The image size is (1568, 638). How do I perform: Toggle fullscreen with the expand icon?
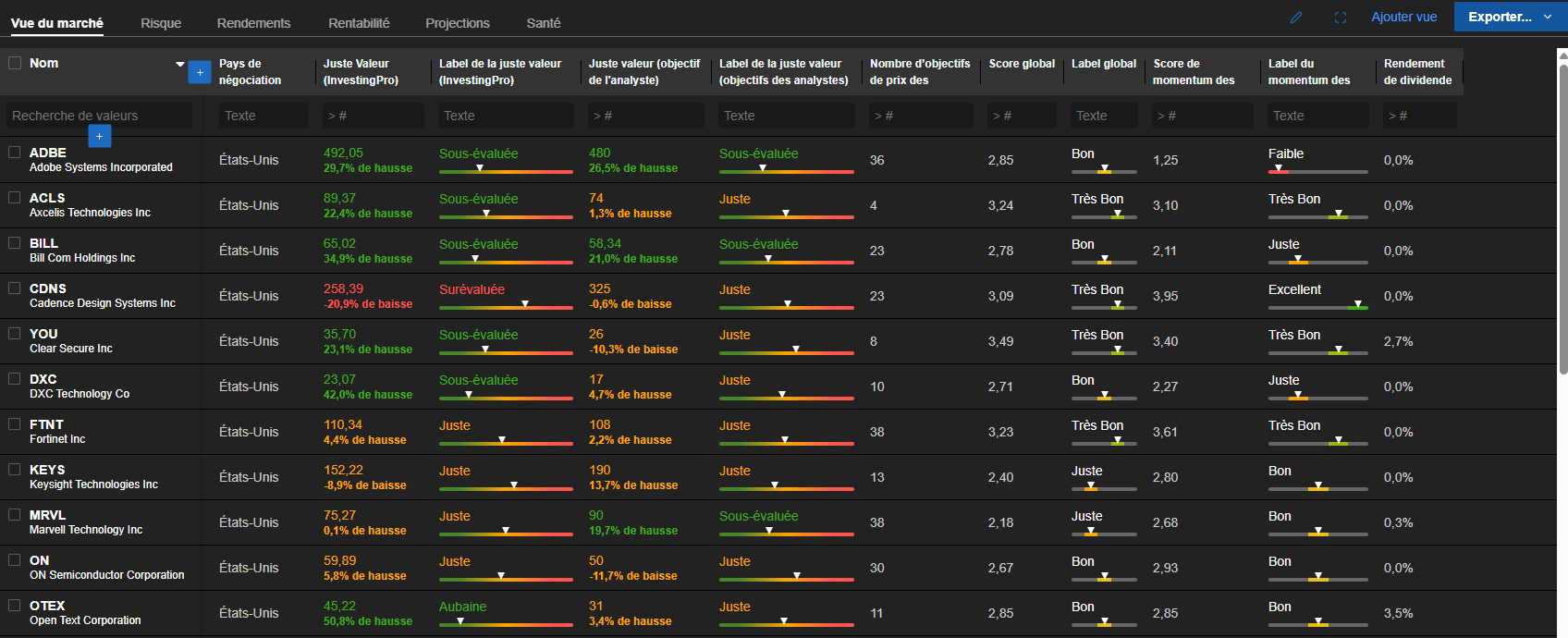pyautogui.click(x=1341, y=18)
